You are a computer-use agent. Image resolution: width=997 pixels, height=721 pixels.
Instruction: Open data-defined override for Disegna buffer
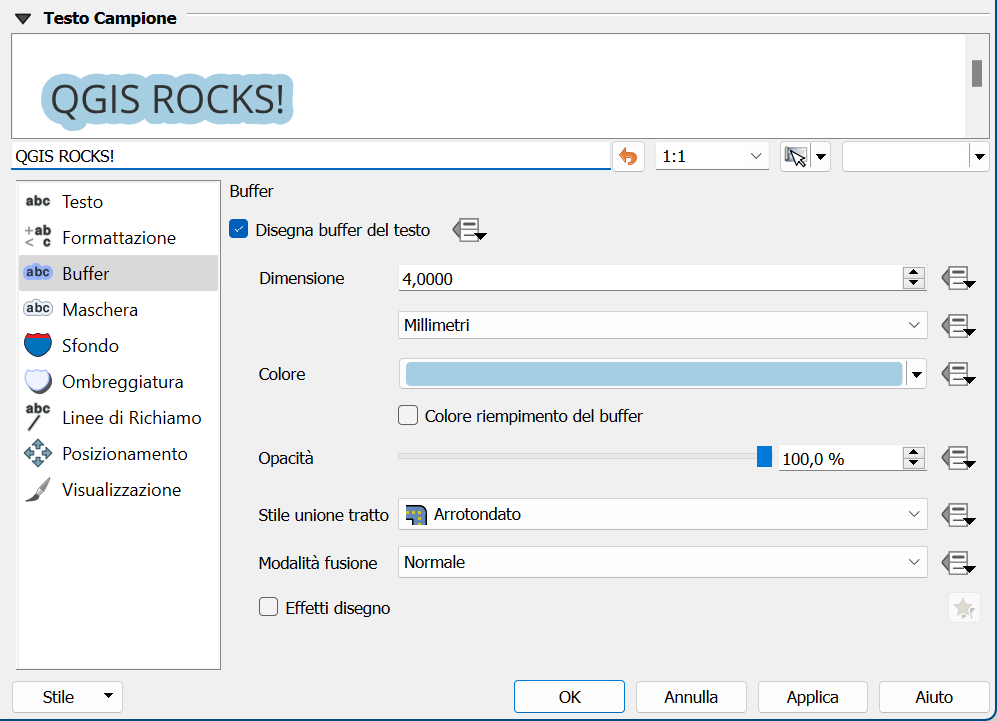[469, 230]
